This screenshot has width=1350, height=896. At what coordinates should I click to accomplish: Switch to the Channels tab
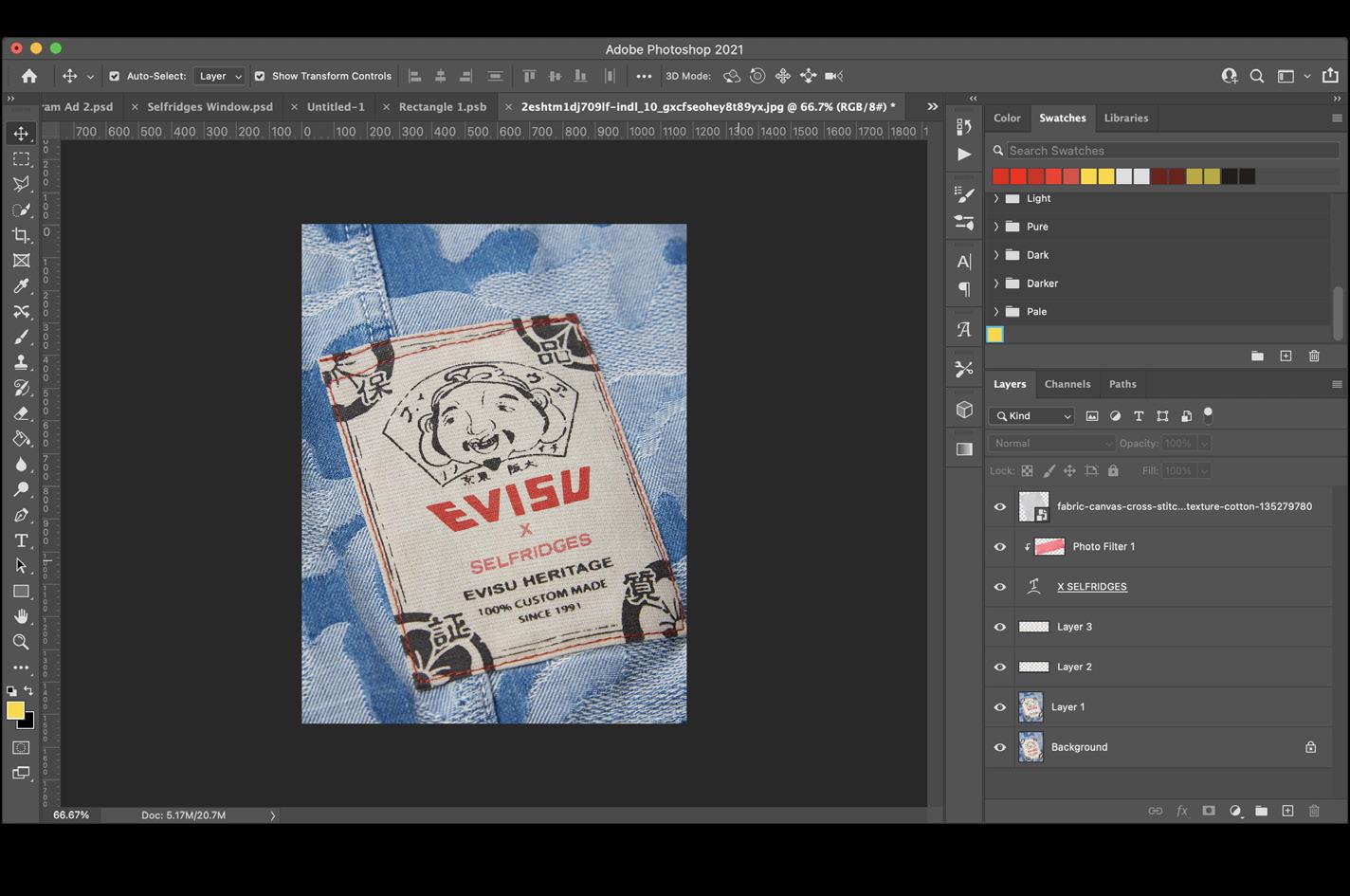[1067, 384]
